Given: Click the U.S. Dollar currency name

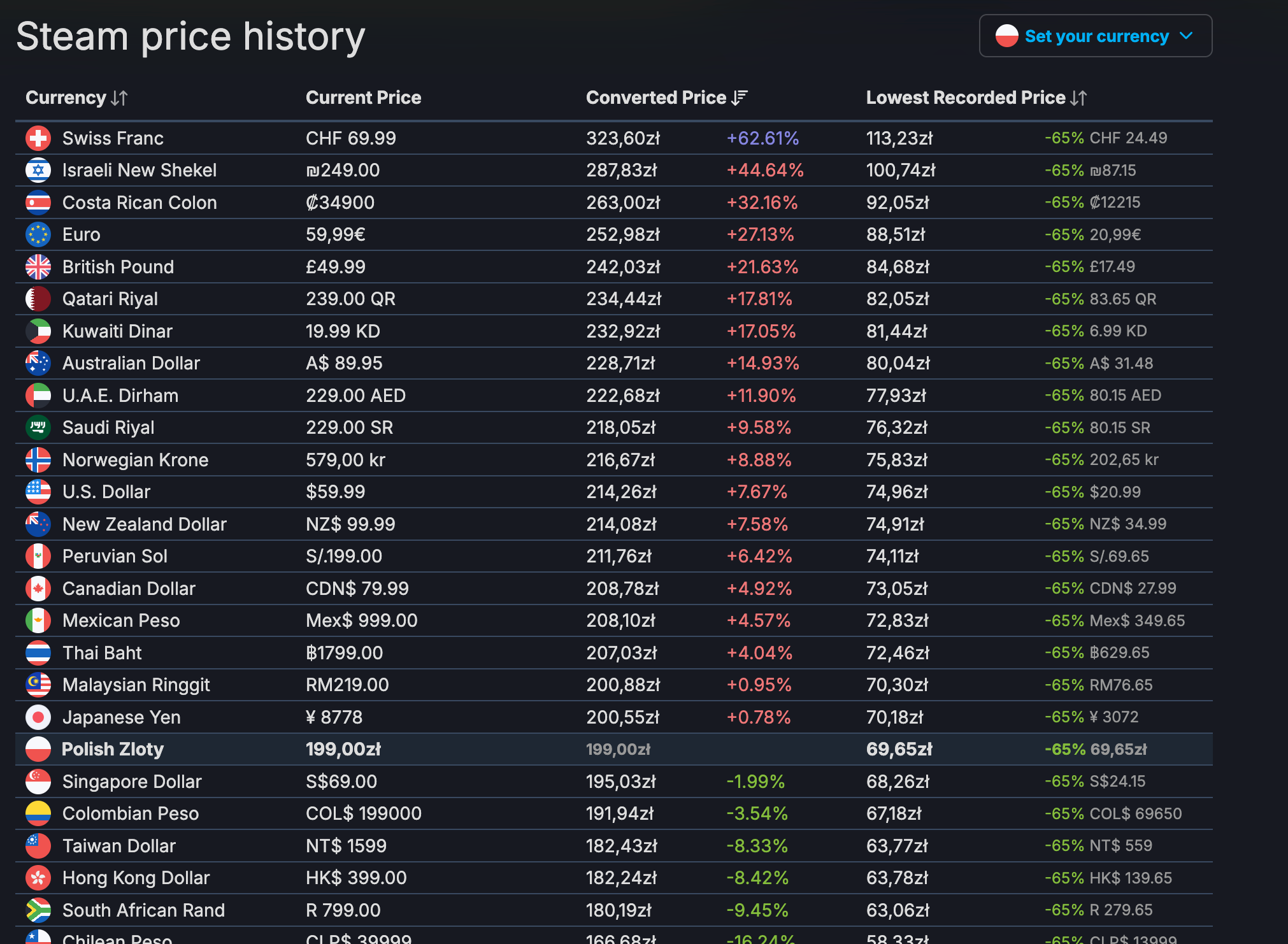Looking at the screenshot, I should (106, 492).
